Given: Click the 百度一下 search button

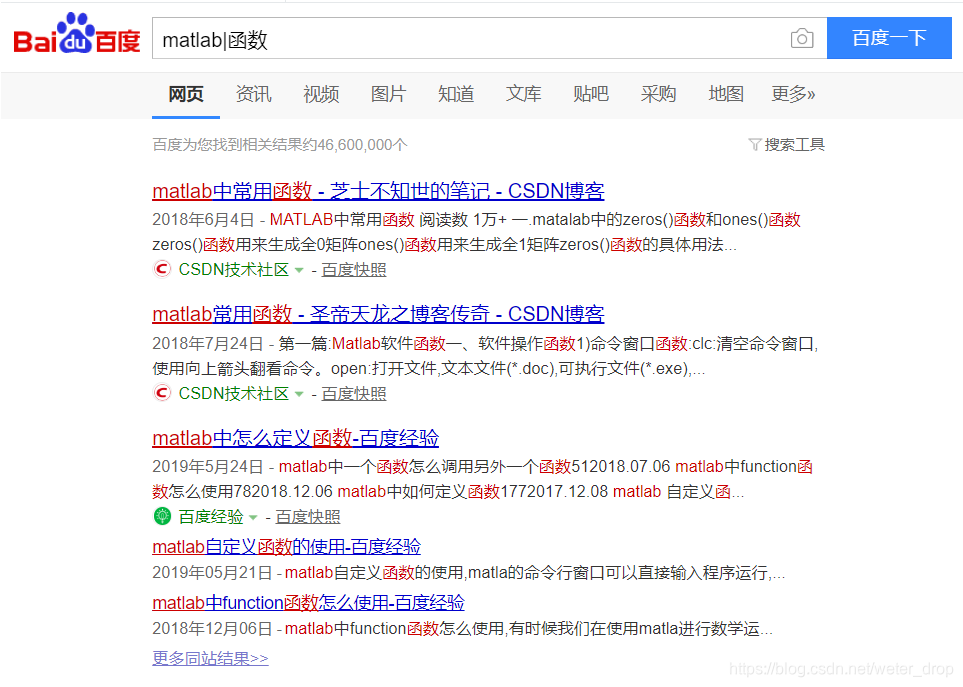Looking at the screenshot, I should 889,38.
